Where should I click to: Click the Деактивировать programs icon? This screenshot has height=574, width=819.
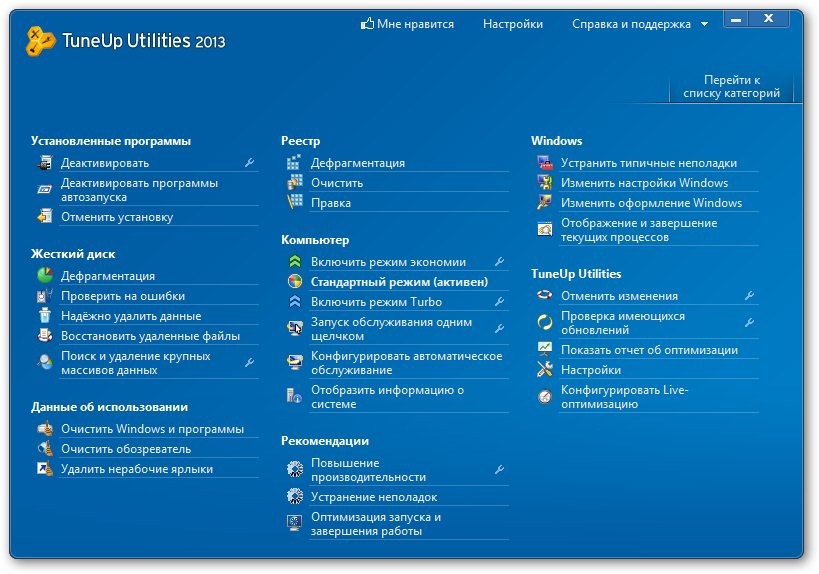click(45, 162)
